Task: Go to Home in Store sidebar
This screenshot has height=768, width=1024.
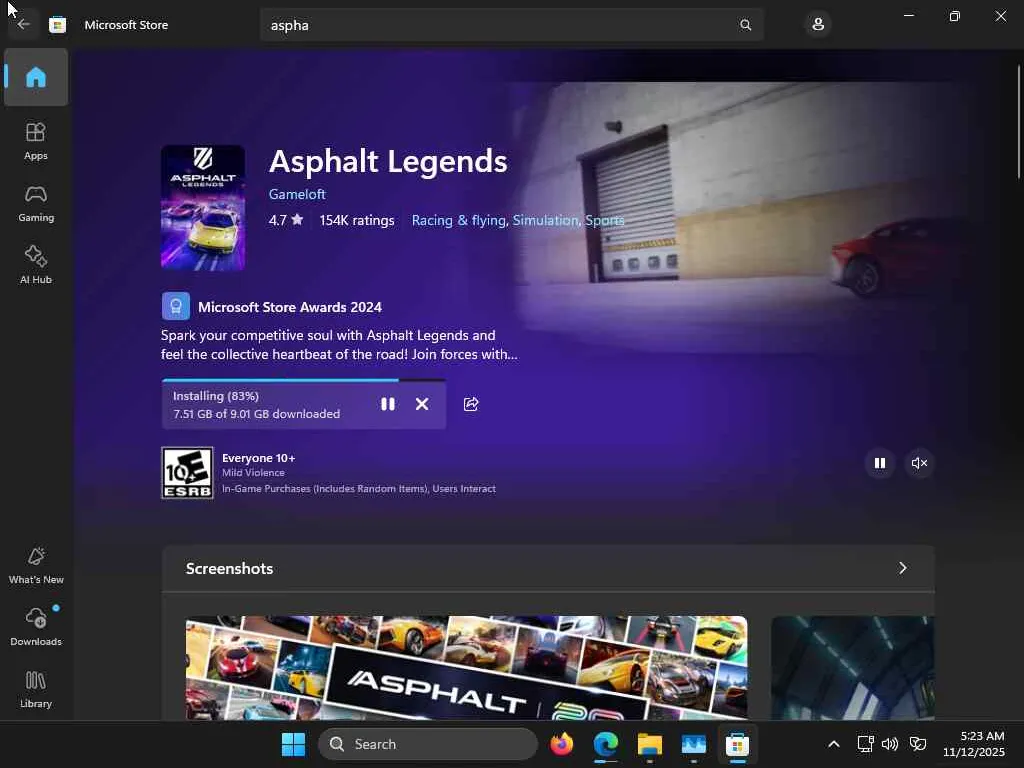Action: click(x=36, y=77)
